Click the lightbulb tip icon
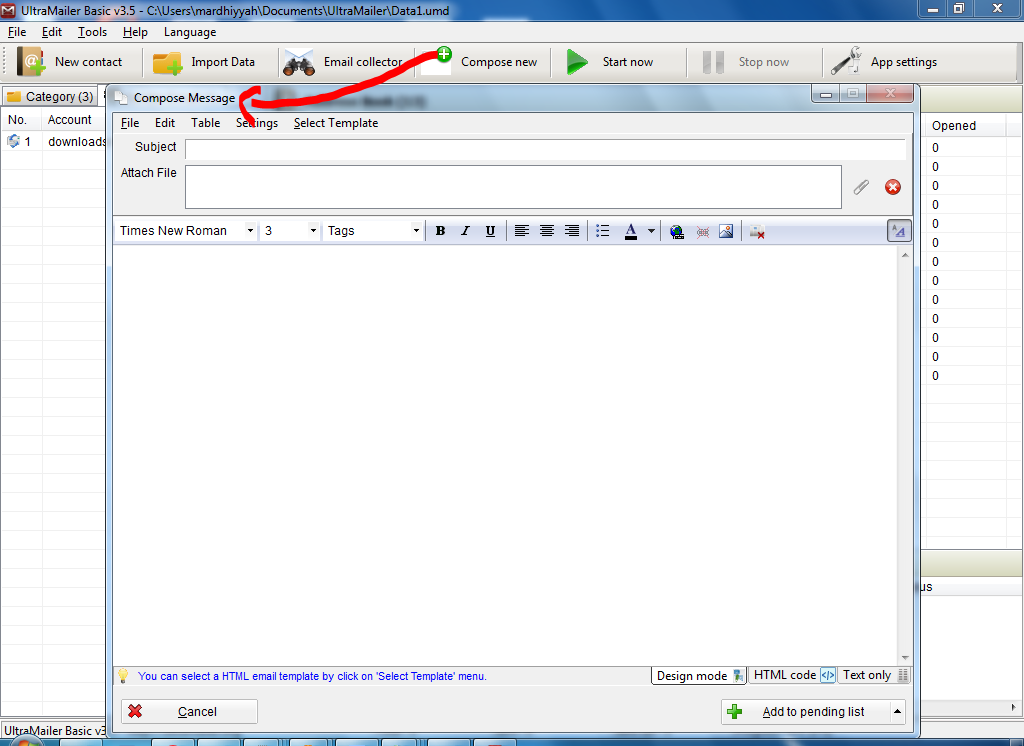The height and width of the screenshot is (746, 1024). (123, 675)
